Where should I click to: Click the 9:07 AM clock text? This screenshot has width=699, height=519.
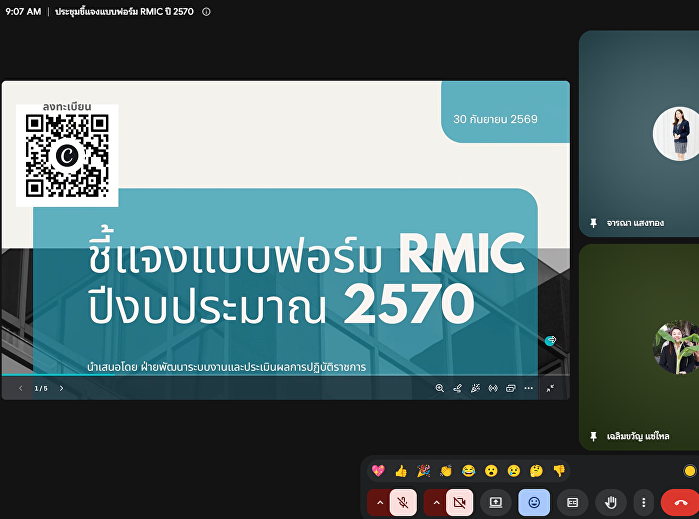coord(23,12)
